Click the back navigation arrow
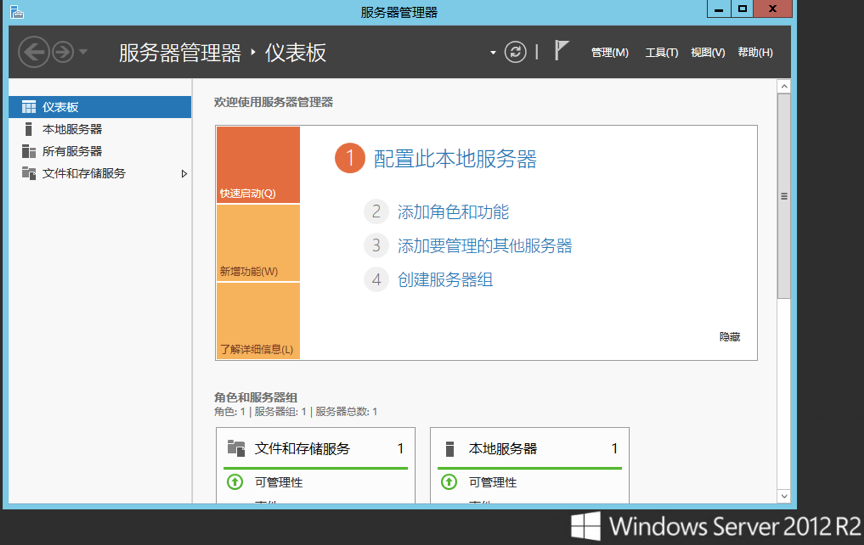 (x=34, y=52)
